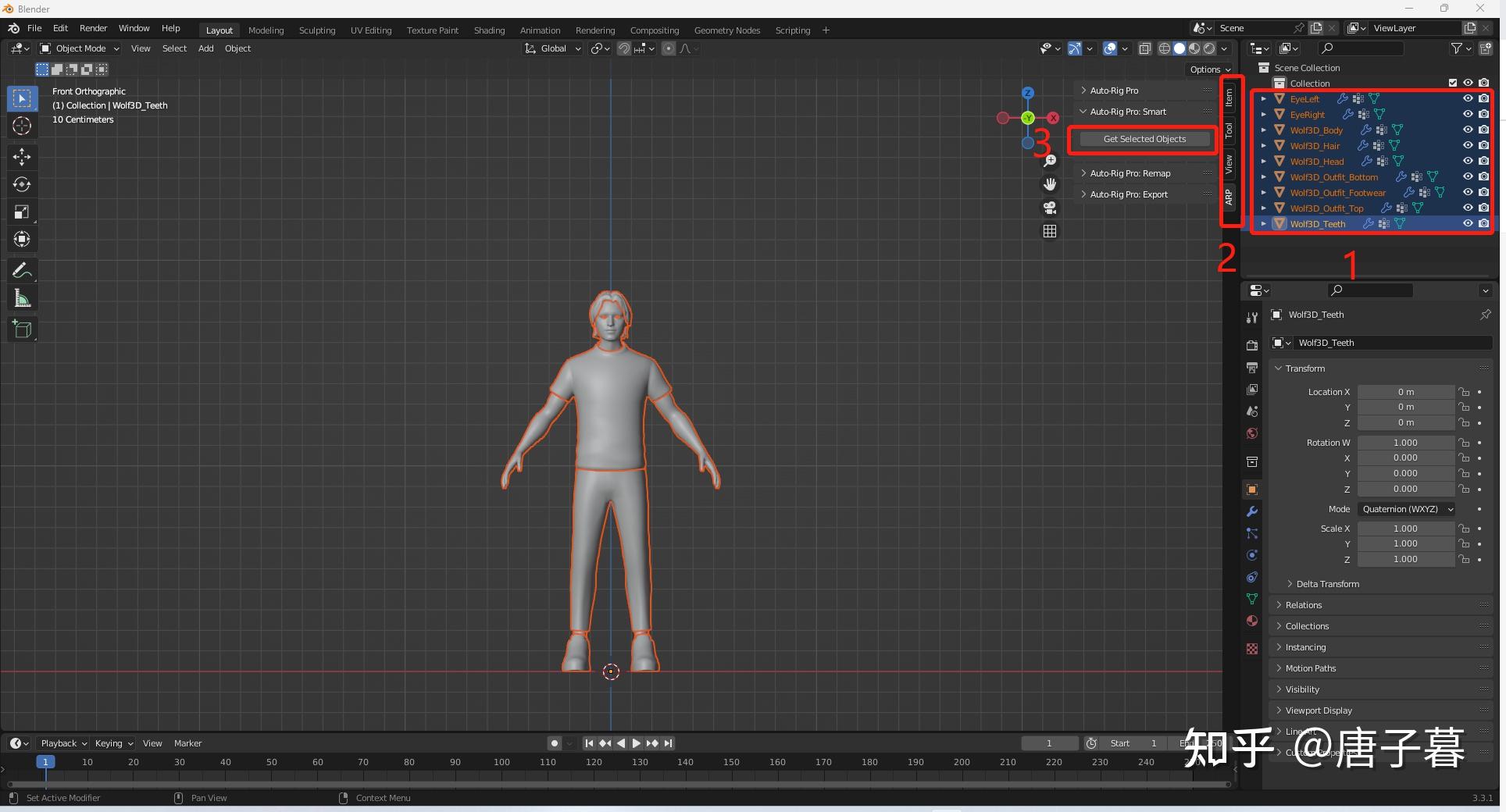Switch to the Sculpting workspace tab
Viewport: 1506px width, 812px height.
coord(316,30)
